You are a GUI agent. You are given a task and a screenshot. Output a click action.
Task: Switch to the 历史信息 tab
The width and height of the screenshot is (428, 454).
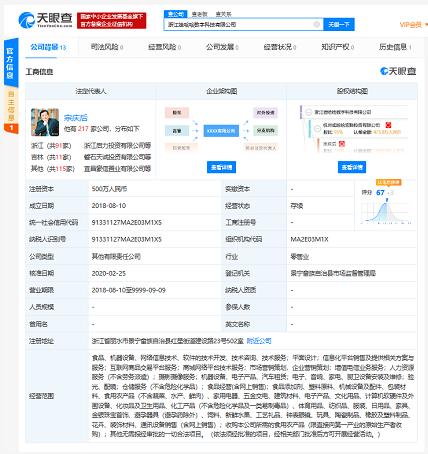[395, 47]
